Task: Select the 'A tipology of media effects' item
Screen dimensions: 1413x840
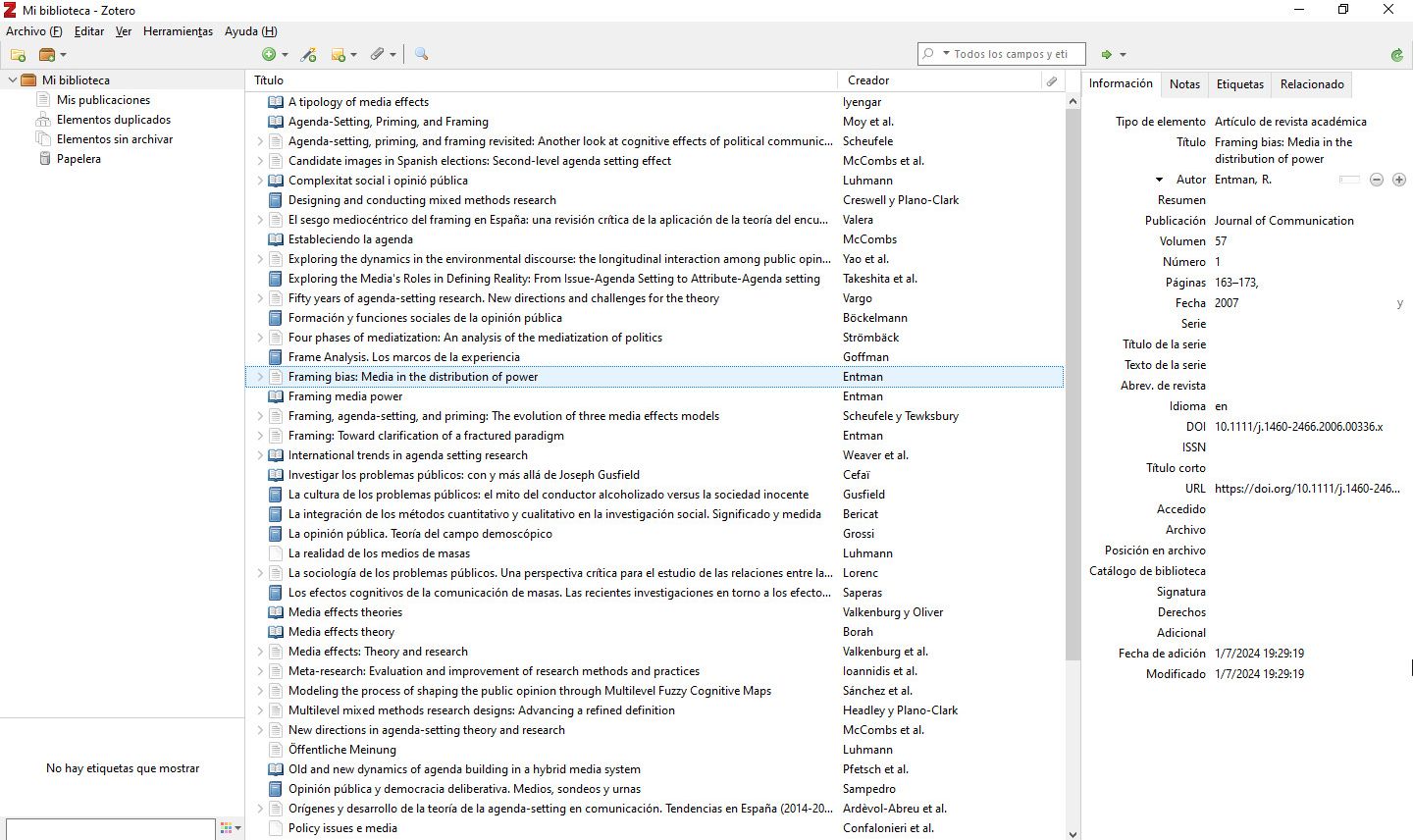Action: tap(654, 102)
